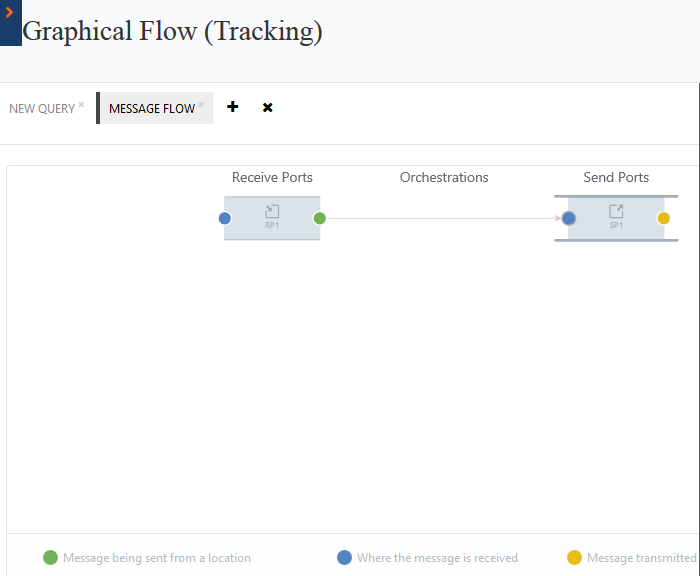This screenshot has height=576, width=700.
Task: Close the NEW QUERY tab
Action: pos(81,103)
